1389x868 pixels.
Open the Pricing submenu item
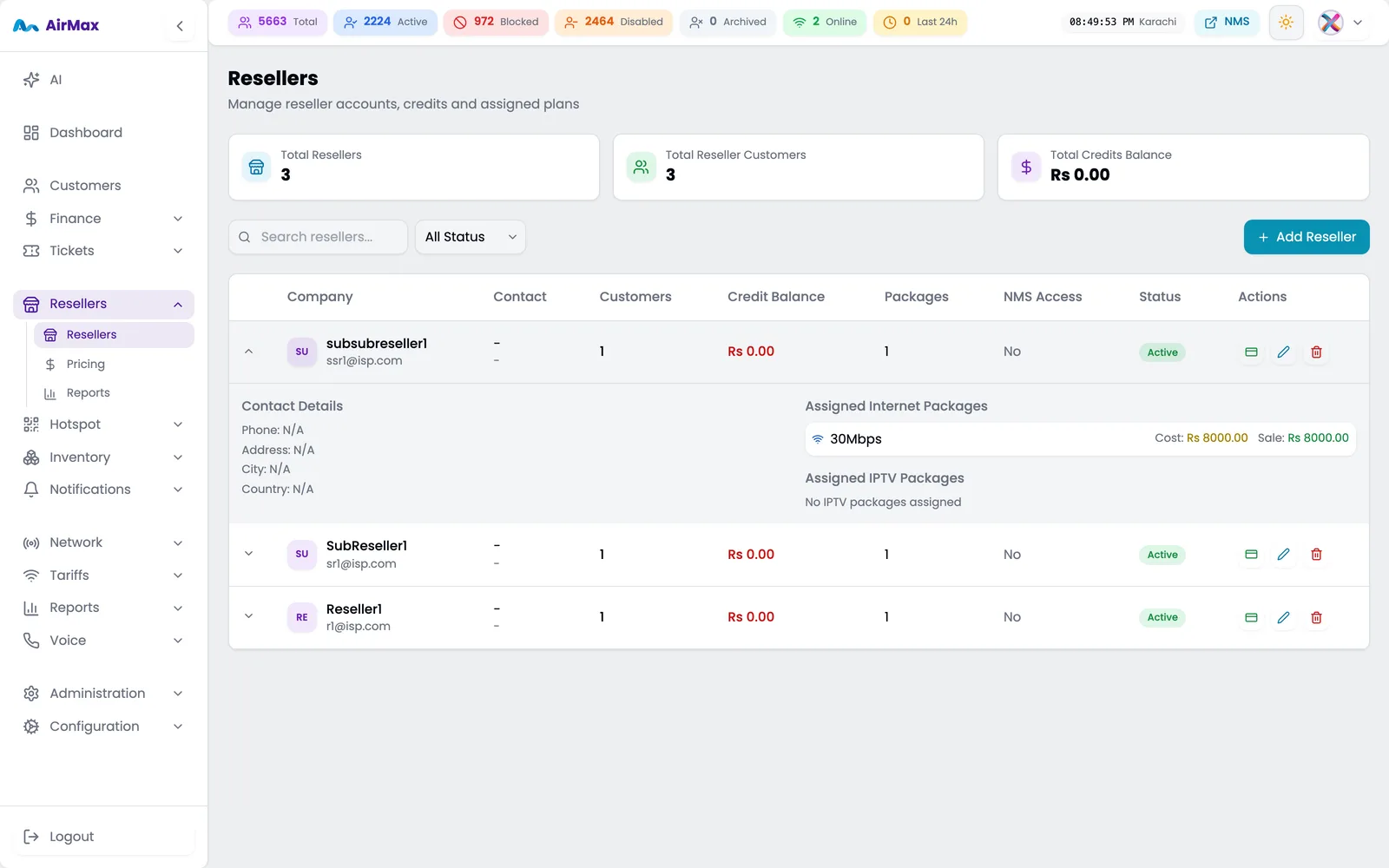coord(114,365)
